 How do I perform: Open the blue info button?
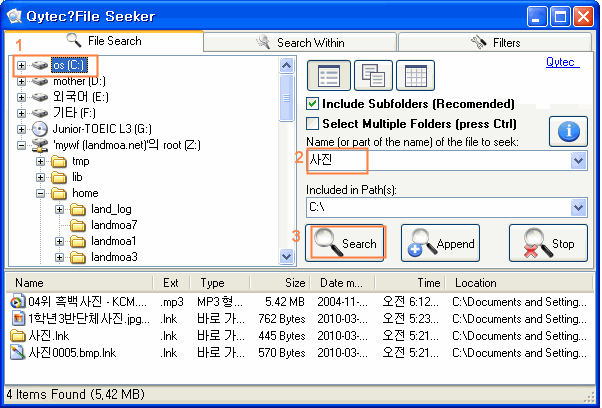[568, 131]
